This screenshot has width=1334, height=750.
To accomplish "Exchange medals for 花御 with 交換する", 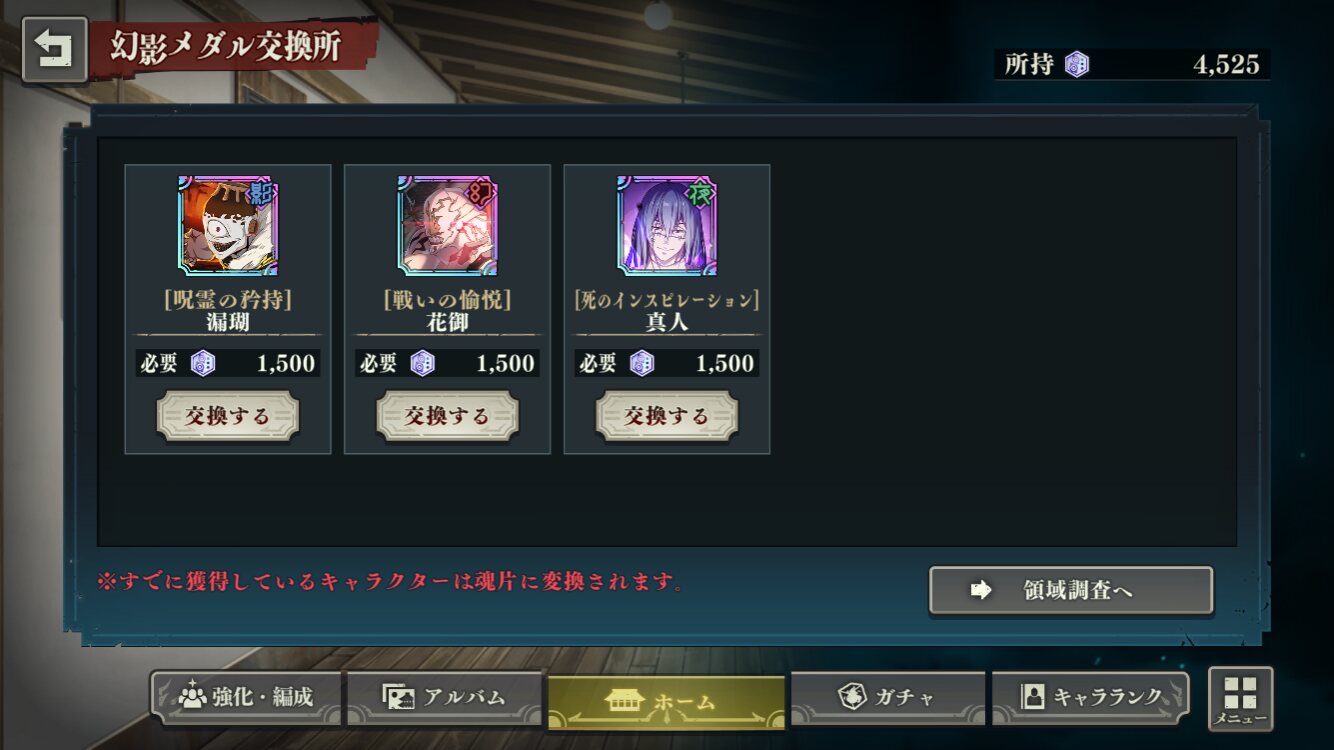I will pos(447,416).
